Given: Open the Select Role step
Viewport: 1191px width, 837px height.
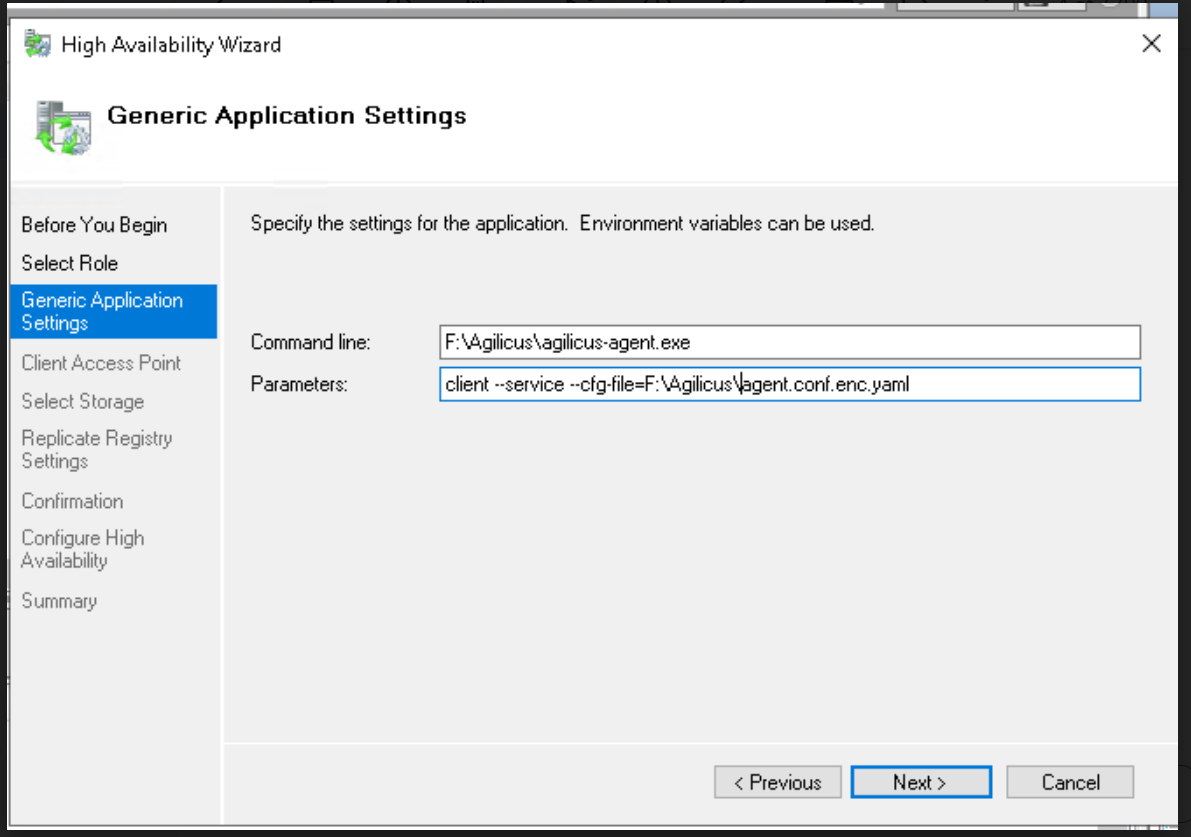Looking at the screenshot, I should pyautogui.click(x=70, y=263).
